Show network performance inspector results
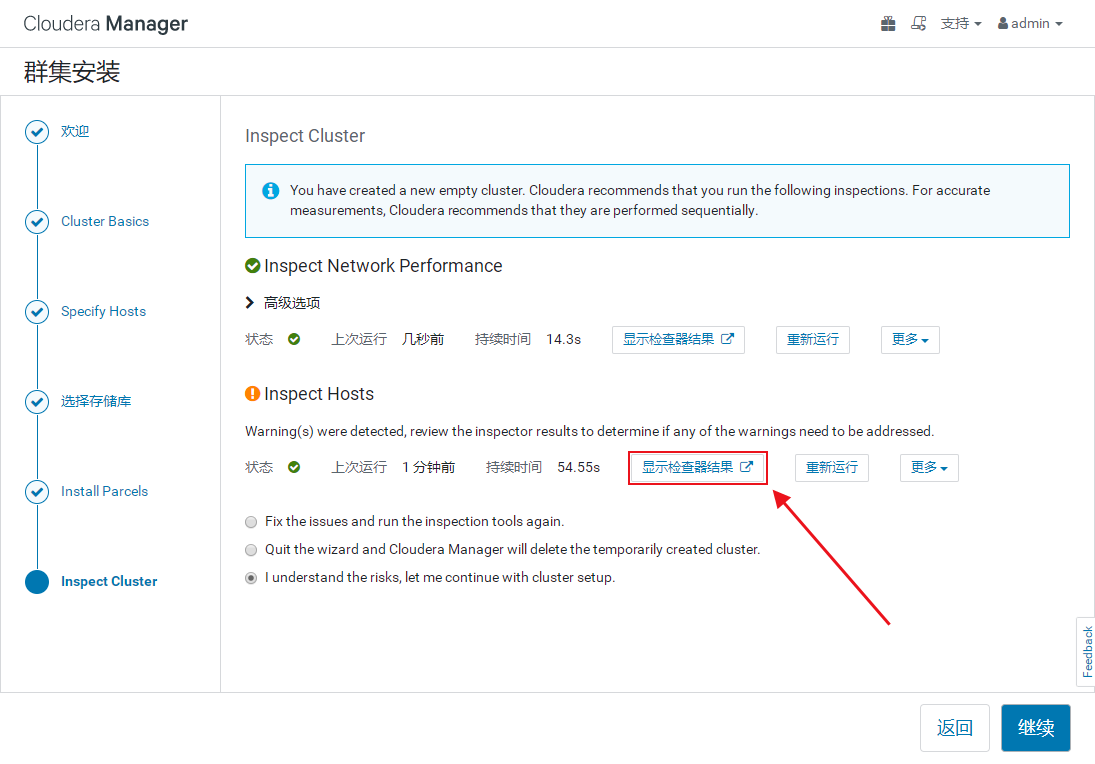1095x764 pixels. [678, 340]
